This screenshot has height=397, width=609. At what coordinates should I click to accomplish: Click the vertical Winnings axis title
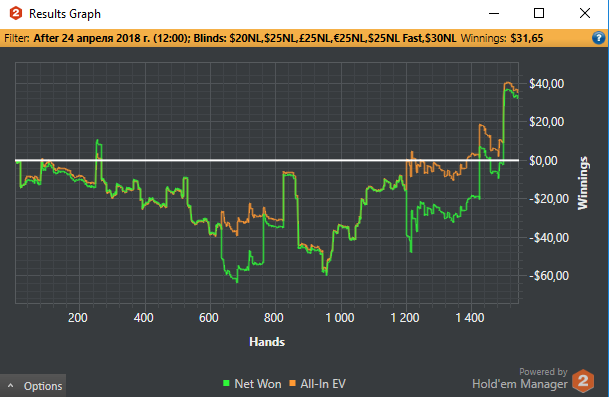click(583, 183)
